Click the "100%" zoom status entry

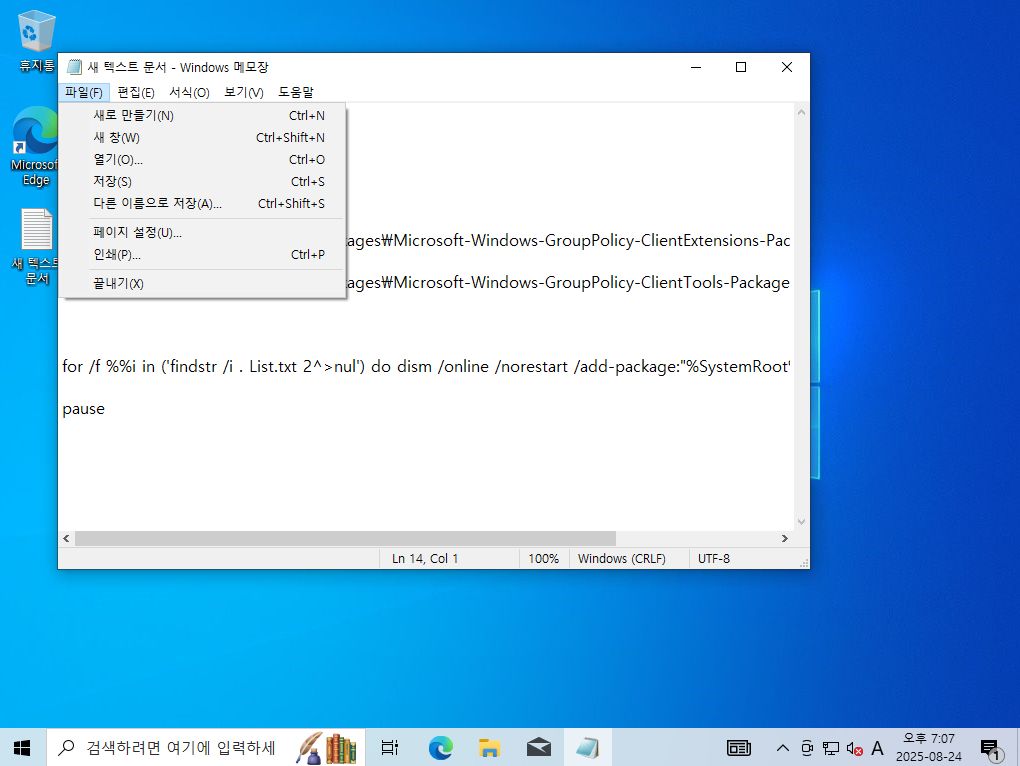coord(544,559)
